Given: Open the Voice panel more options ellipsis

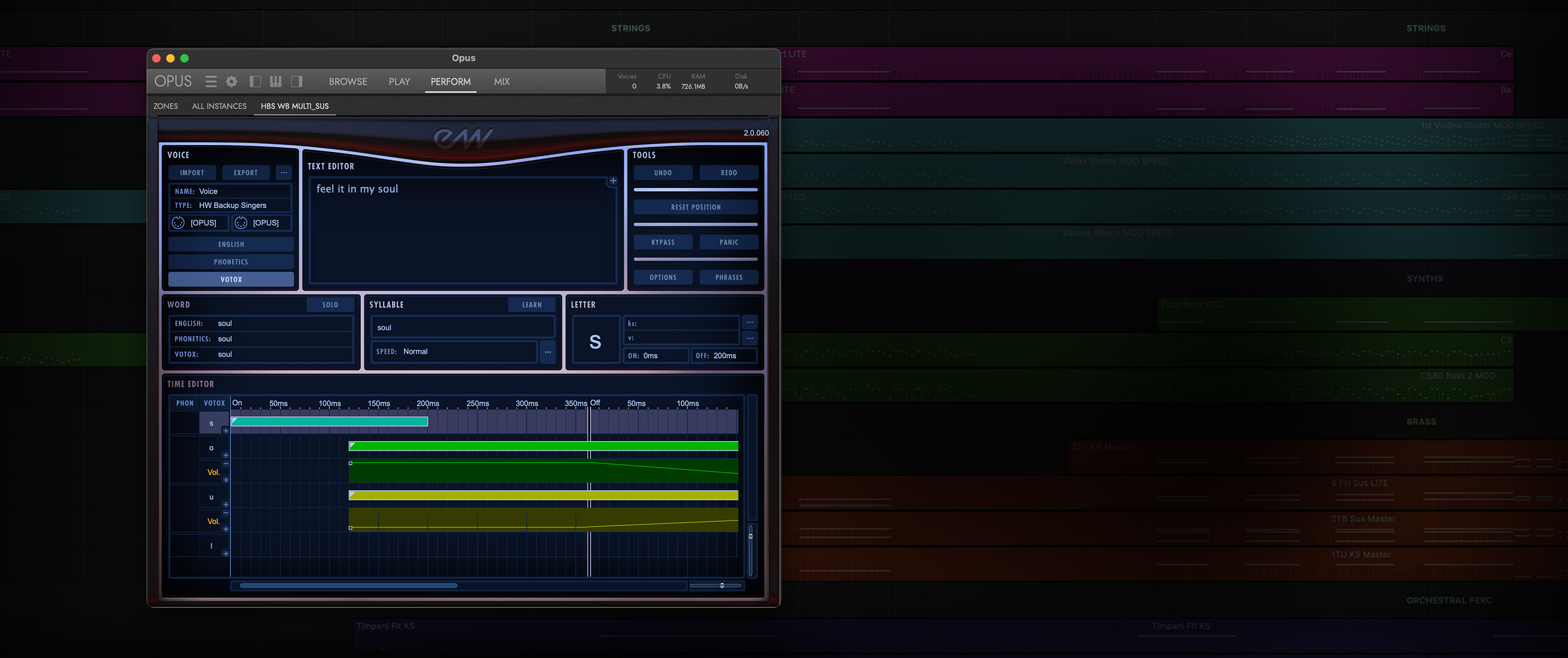Looking at the screenshot, I should [x=284, y=173].
